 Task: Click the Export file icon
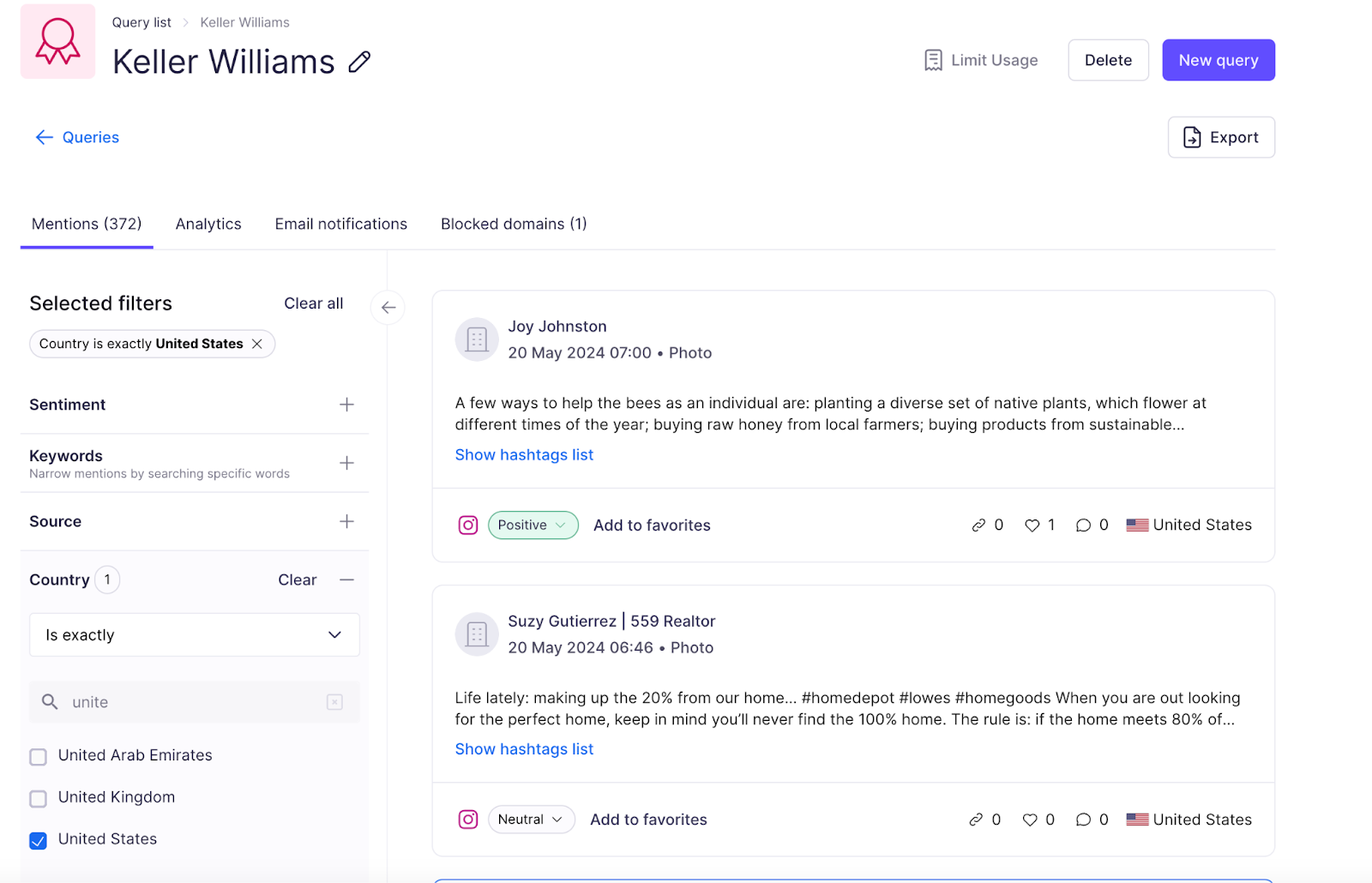[1192, 137]
